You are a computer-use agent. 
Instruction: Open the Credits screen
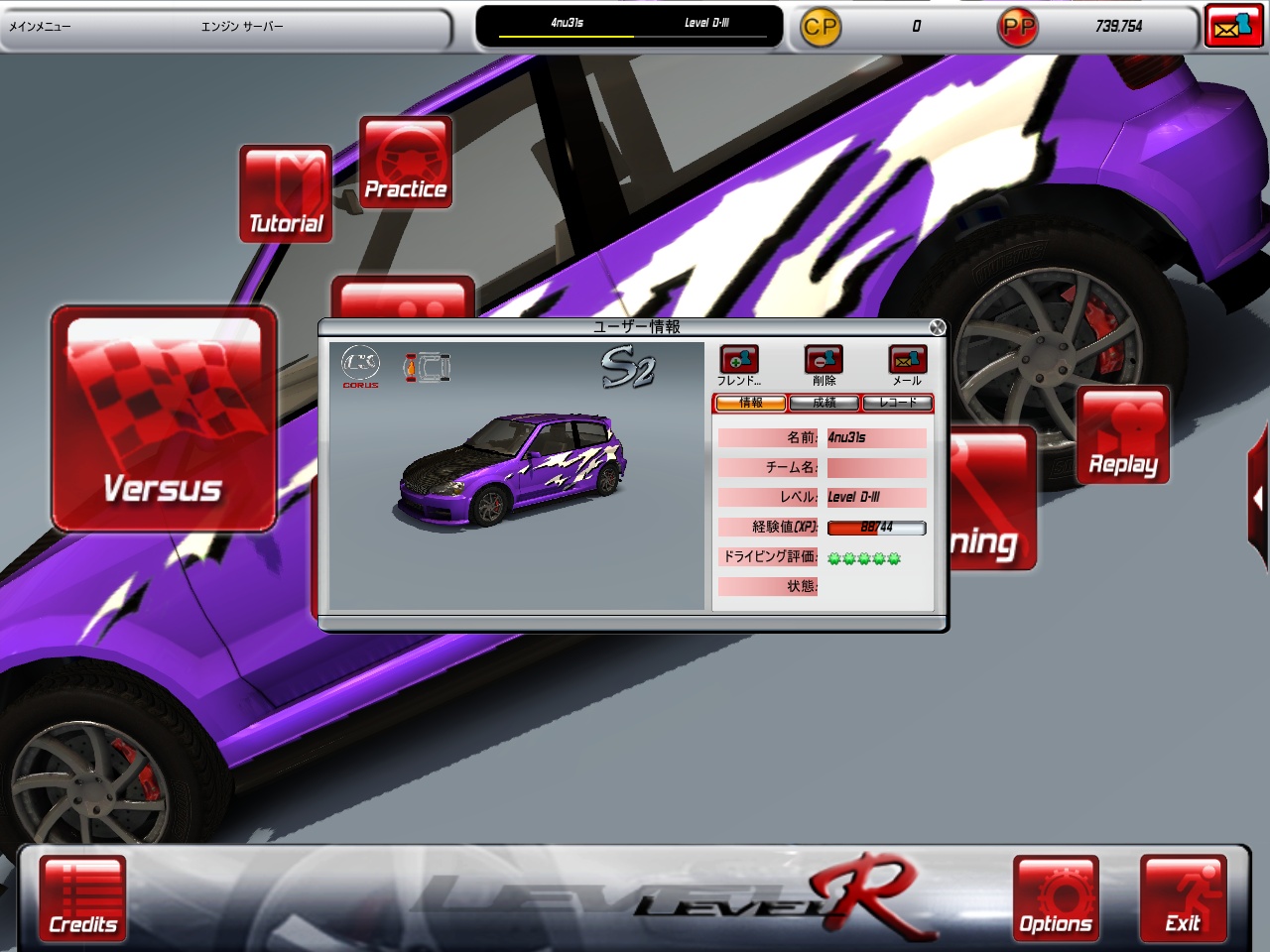(83, 897)
